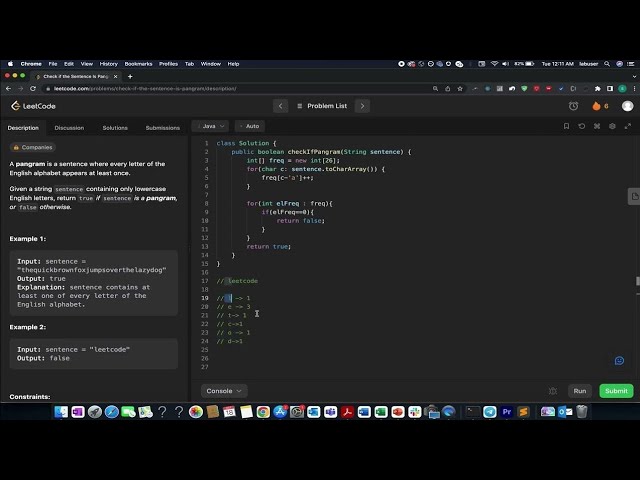Open Safari from the dock
640x480 pixels.
click(111, 412)
